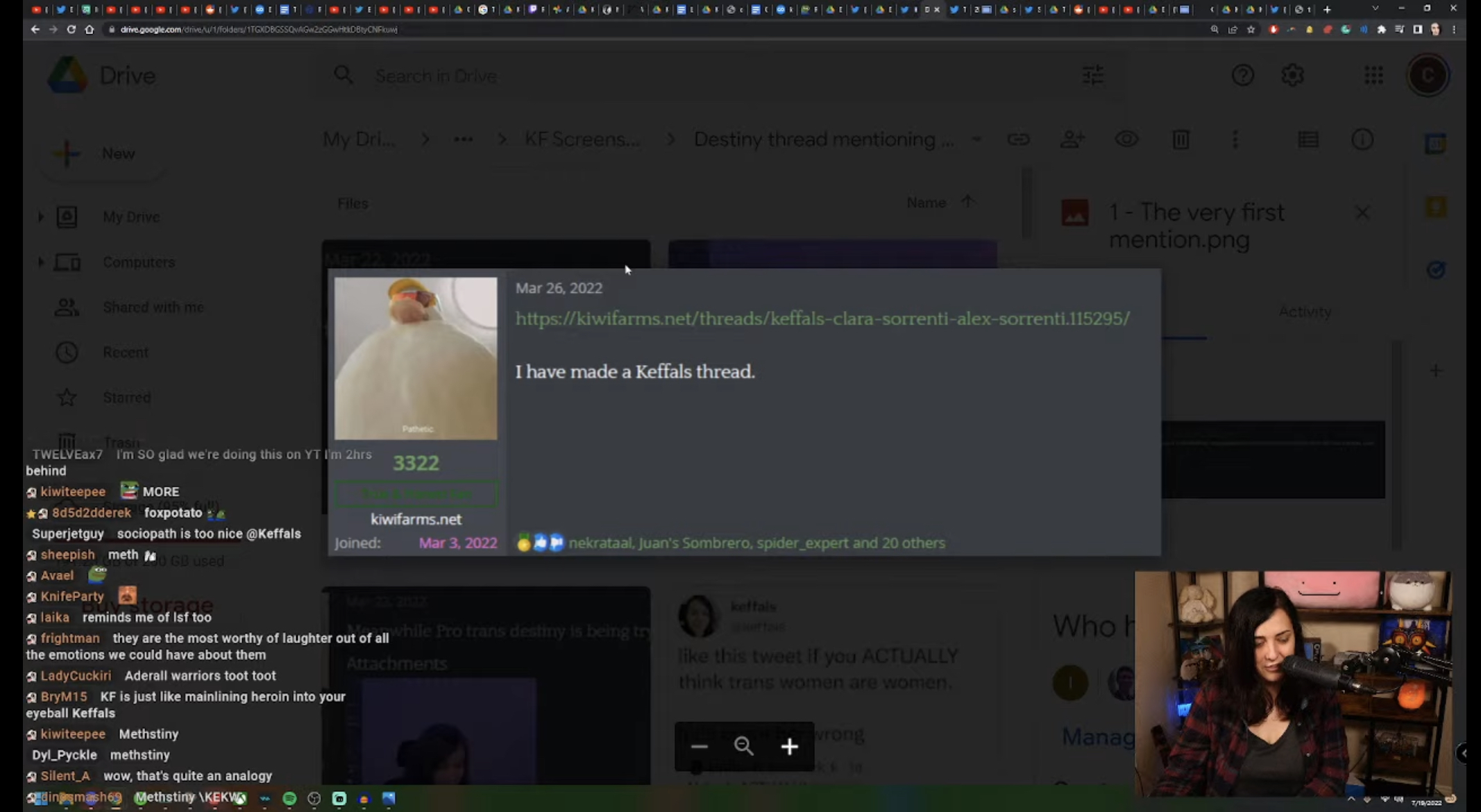Reset zoom with magnifier button

(x=744, y=746)
